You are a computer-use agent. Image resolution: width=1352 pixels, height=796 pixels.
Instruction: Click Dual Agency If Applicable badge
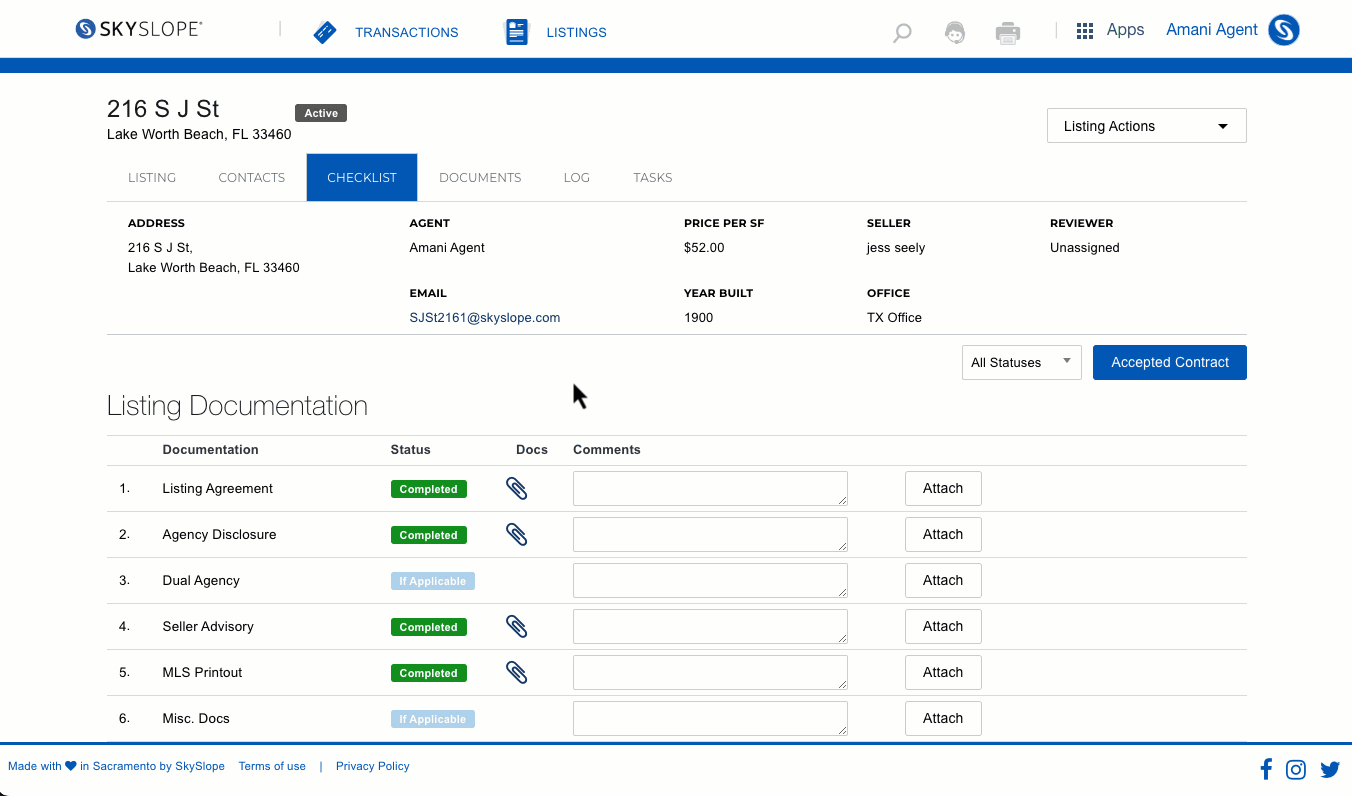432,581
